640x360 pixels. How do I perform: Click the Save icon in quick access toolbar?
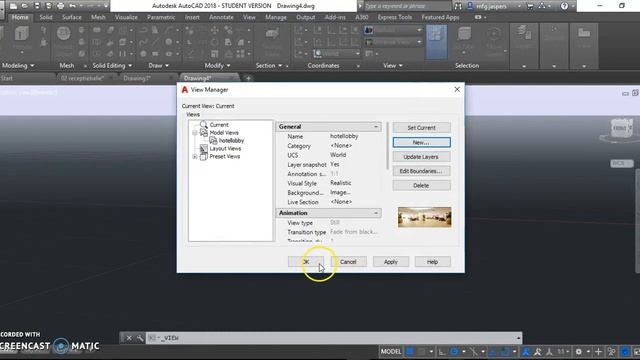point(37,6)
